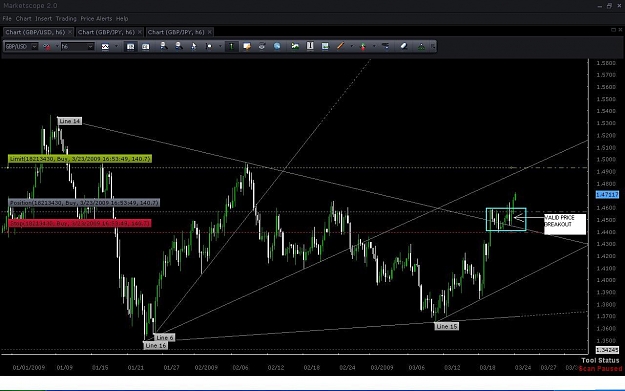
Task: Click the yellow note label icon
Action: point(247,47)
